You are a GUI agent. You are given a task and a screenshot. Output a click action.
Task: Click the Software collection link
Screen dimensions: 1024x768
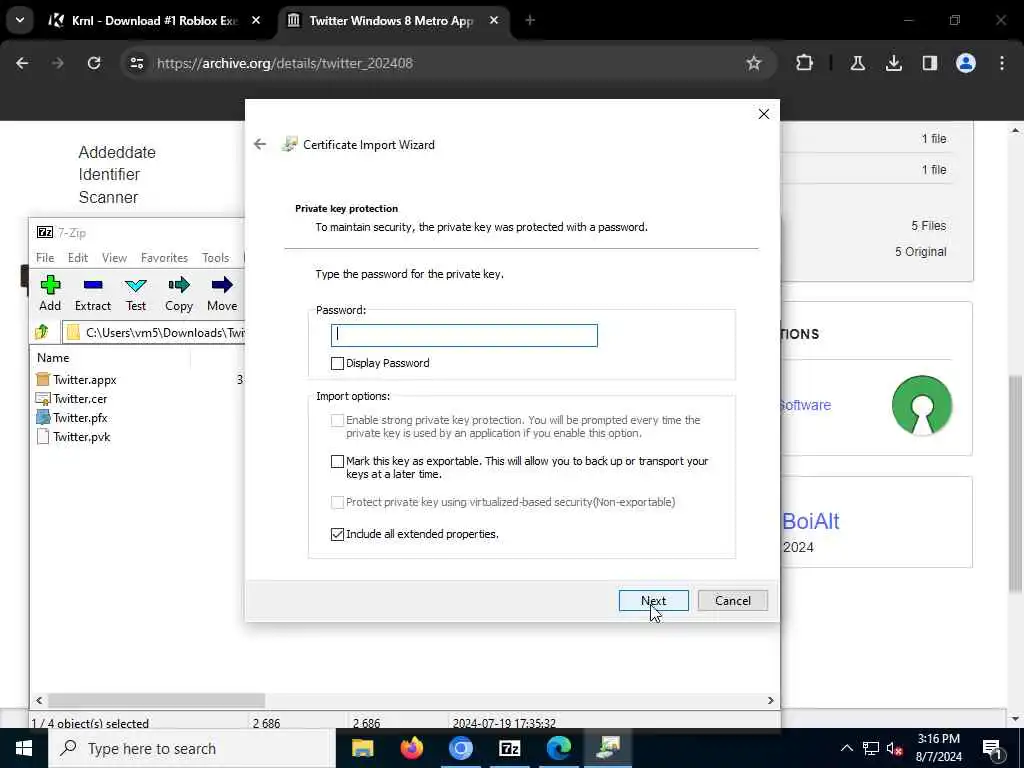coord(805,405)
